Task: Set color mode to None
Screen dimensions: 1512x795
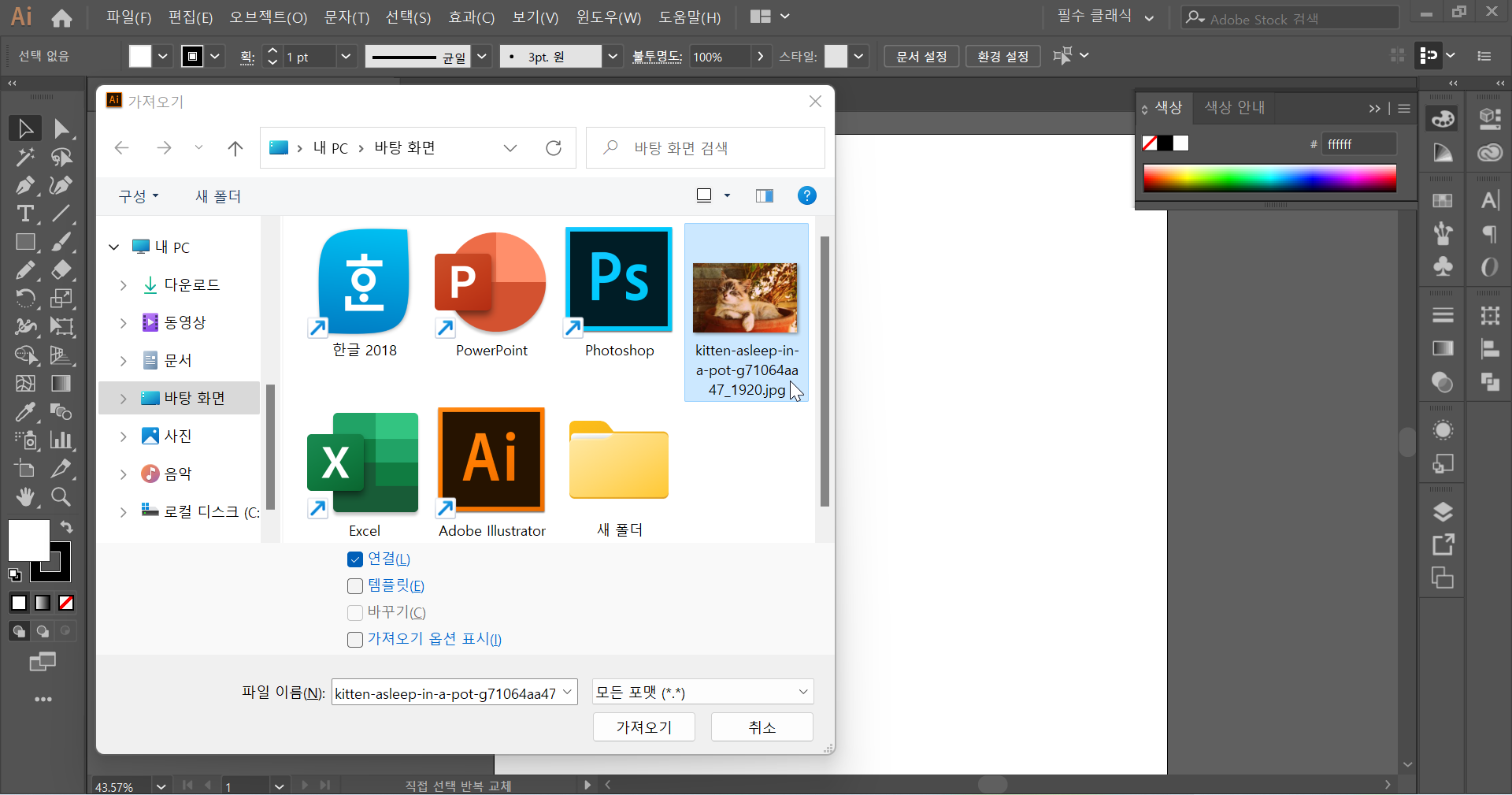Action: coord(67,603)
